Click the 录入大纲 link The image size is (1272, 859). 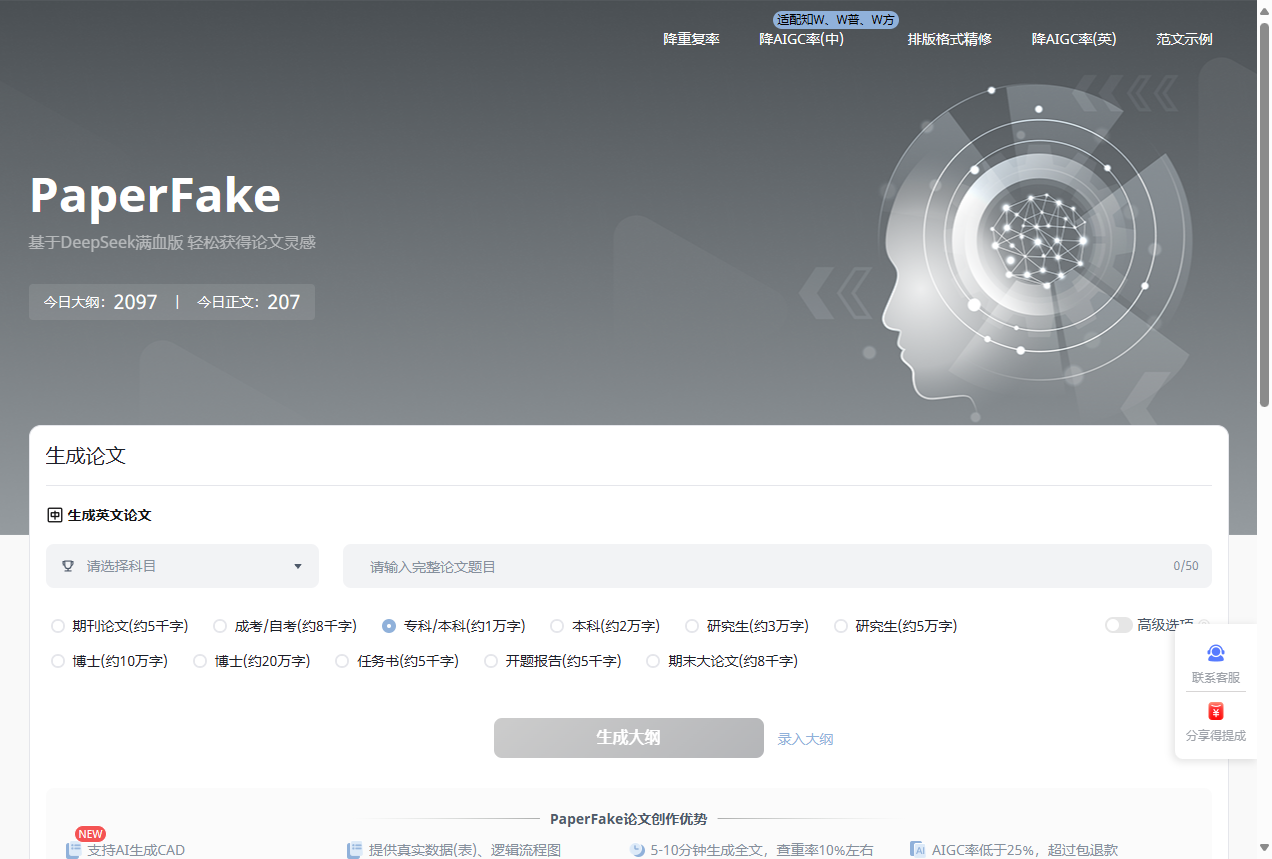pyautogui.click(x=805, y=739)
